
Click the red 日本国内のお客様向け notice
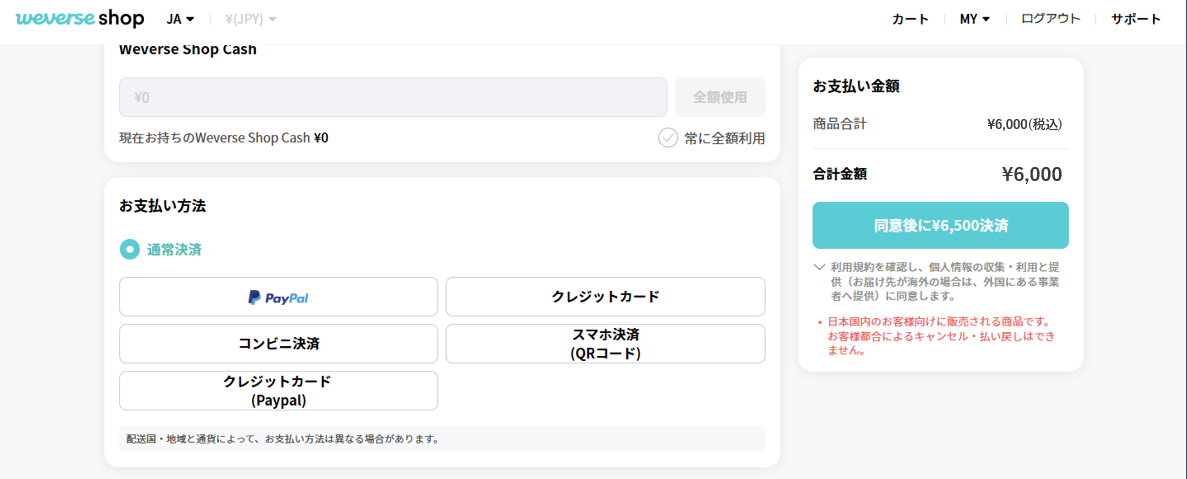click(x=939, y=336)
